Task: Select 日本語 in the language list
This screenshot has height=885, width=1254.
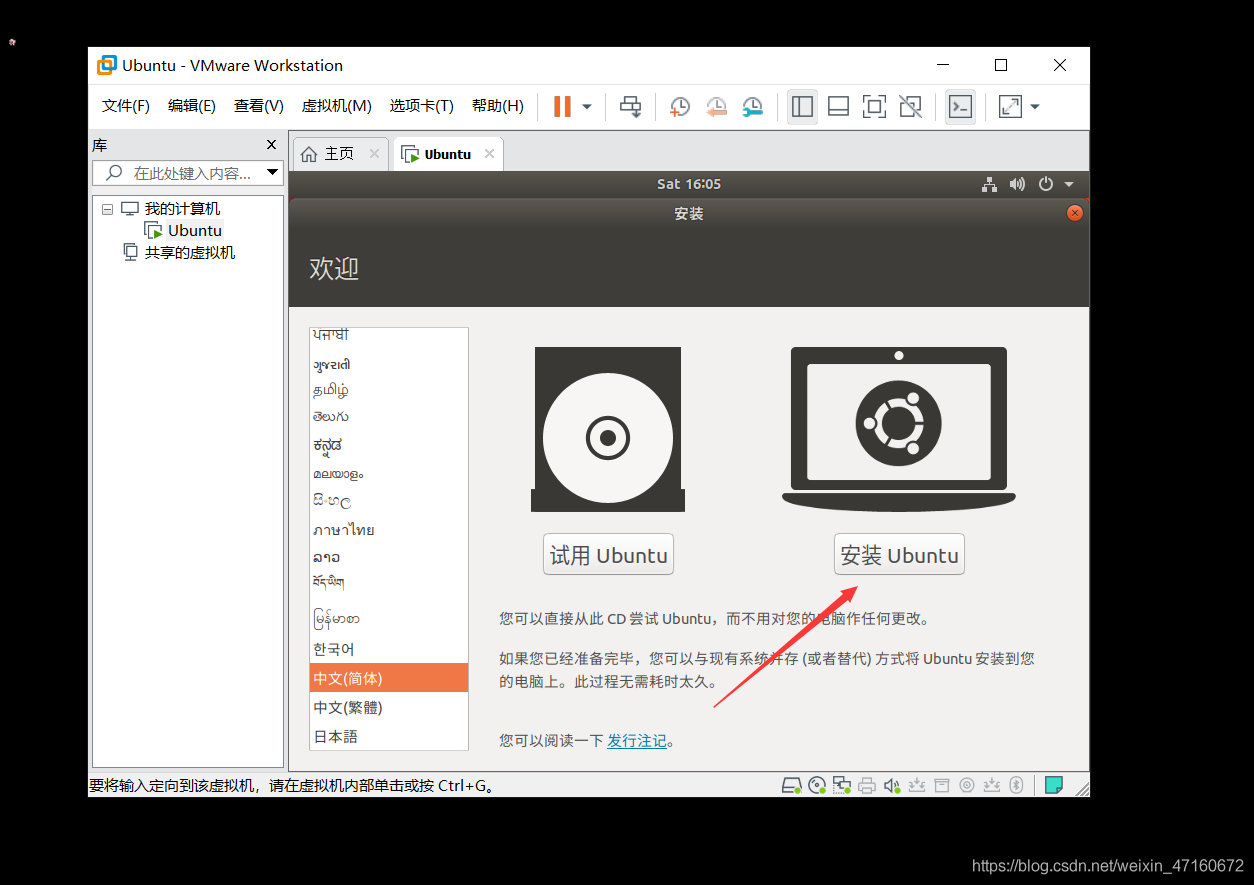Action: (x=389, y=736)
